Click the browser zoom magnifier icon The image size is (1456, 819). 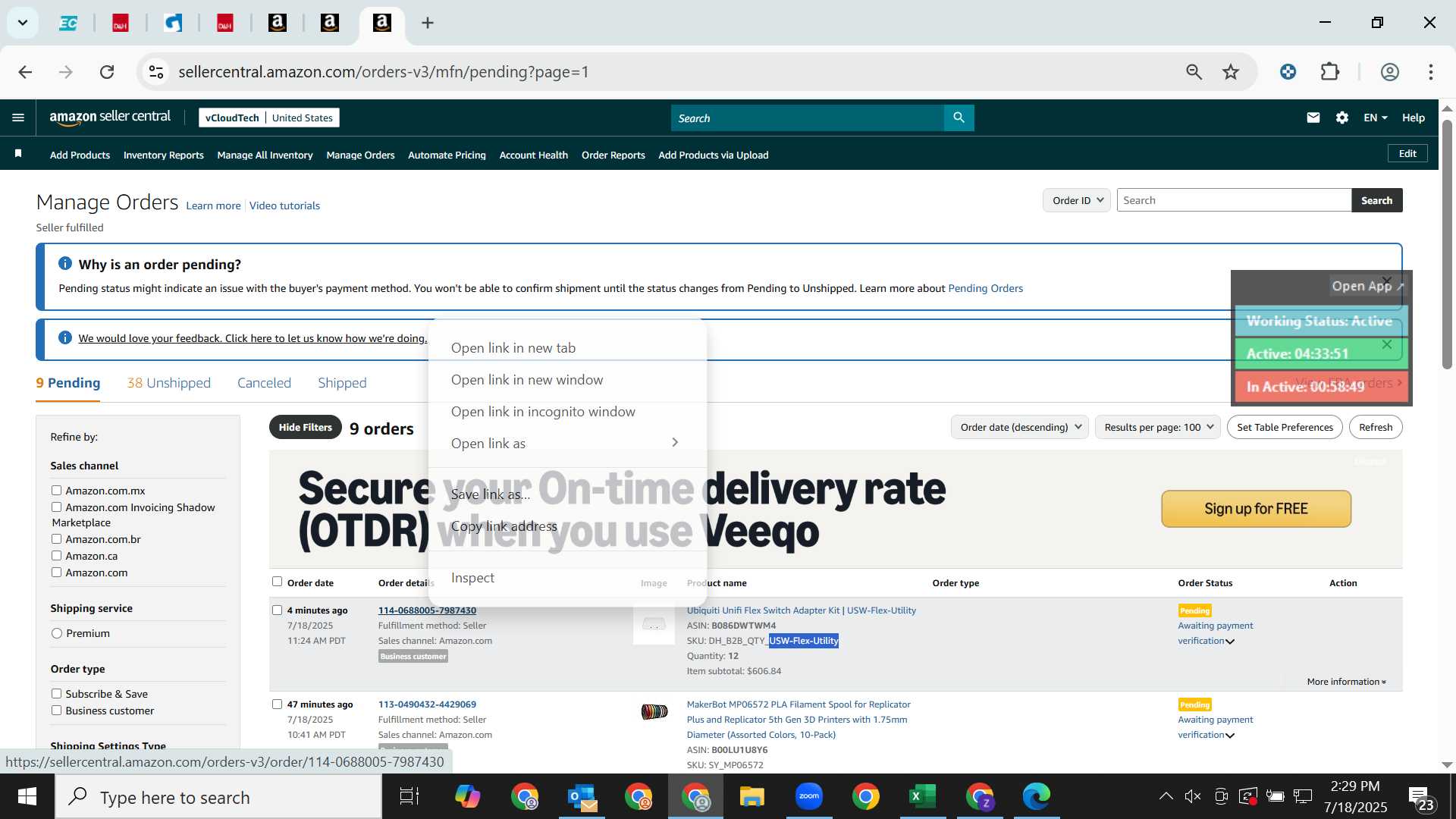(x=1194, y=72)
